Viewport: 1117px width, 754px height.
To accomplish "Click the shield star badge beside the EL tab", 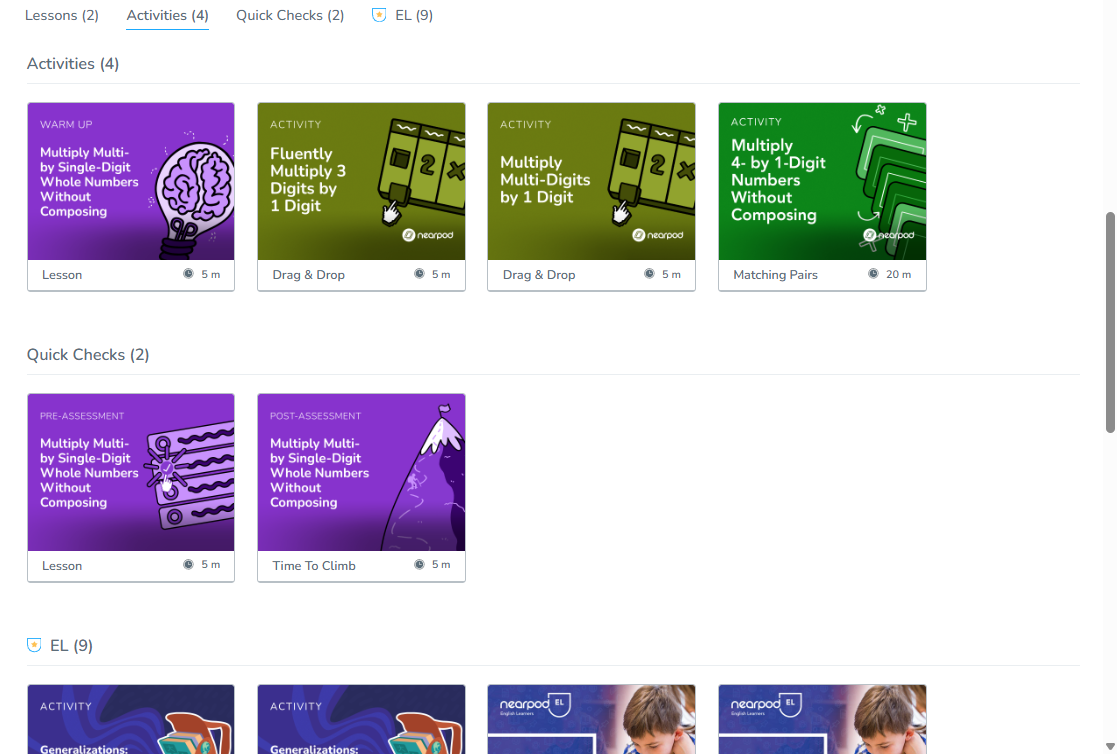I will pyautogui.click(x=378, y=14).
